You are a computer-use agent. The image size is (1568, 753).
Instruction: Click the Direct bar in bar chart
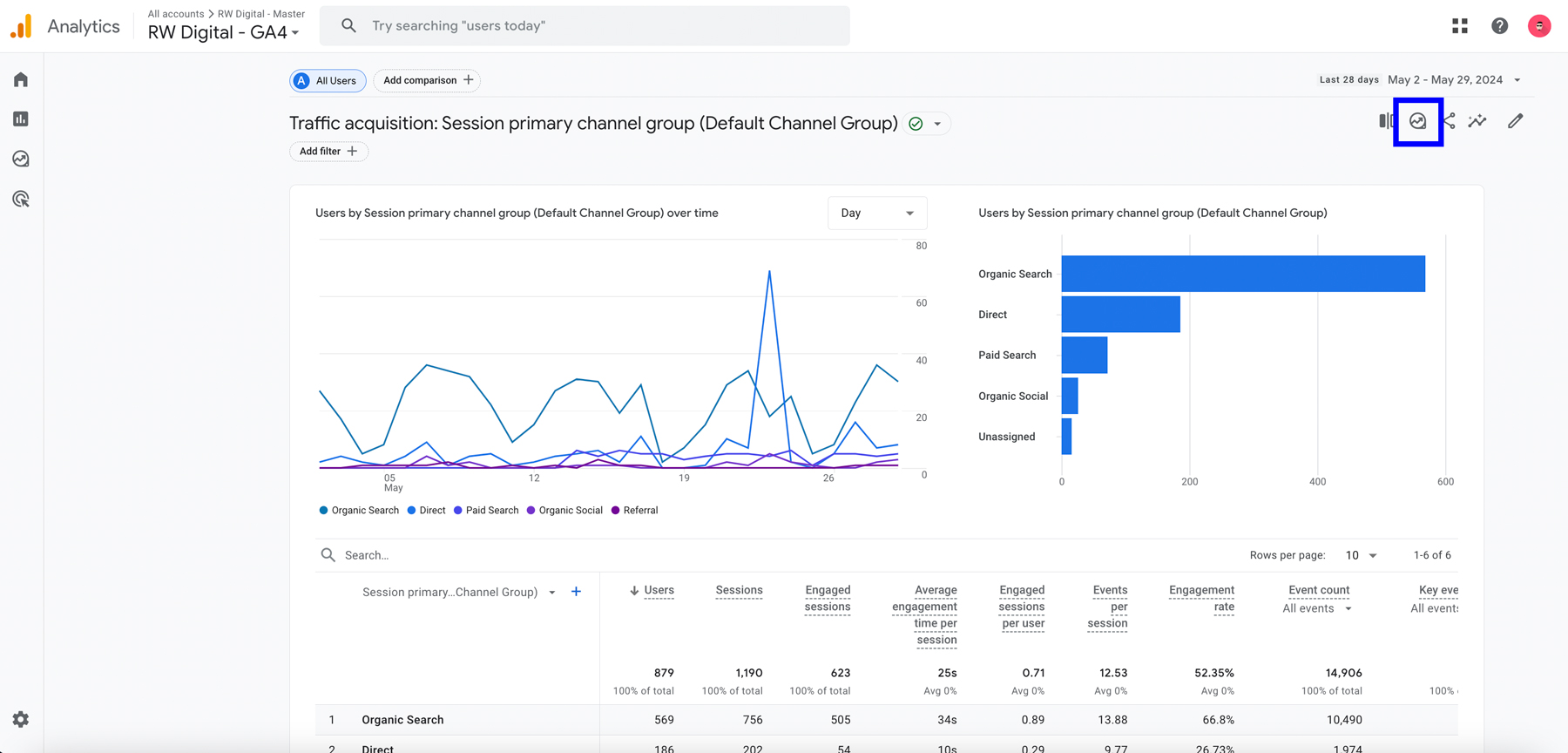point(1121,315)
